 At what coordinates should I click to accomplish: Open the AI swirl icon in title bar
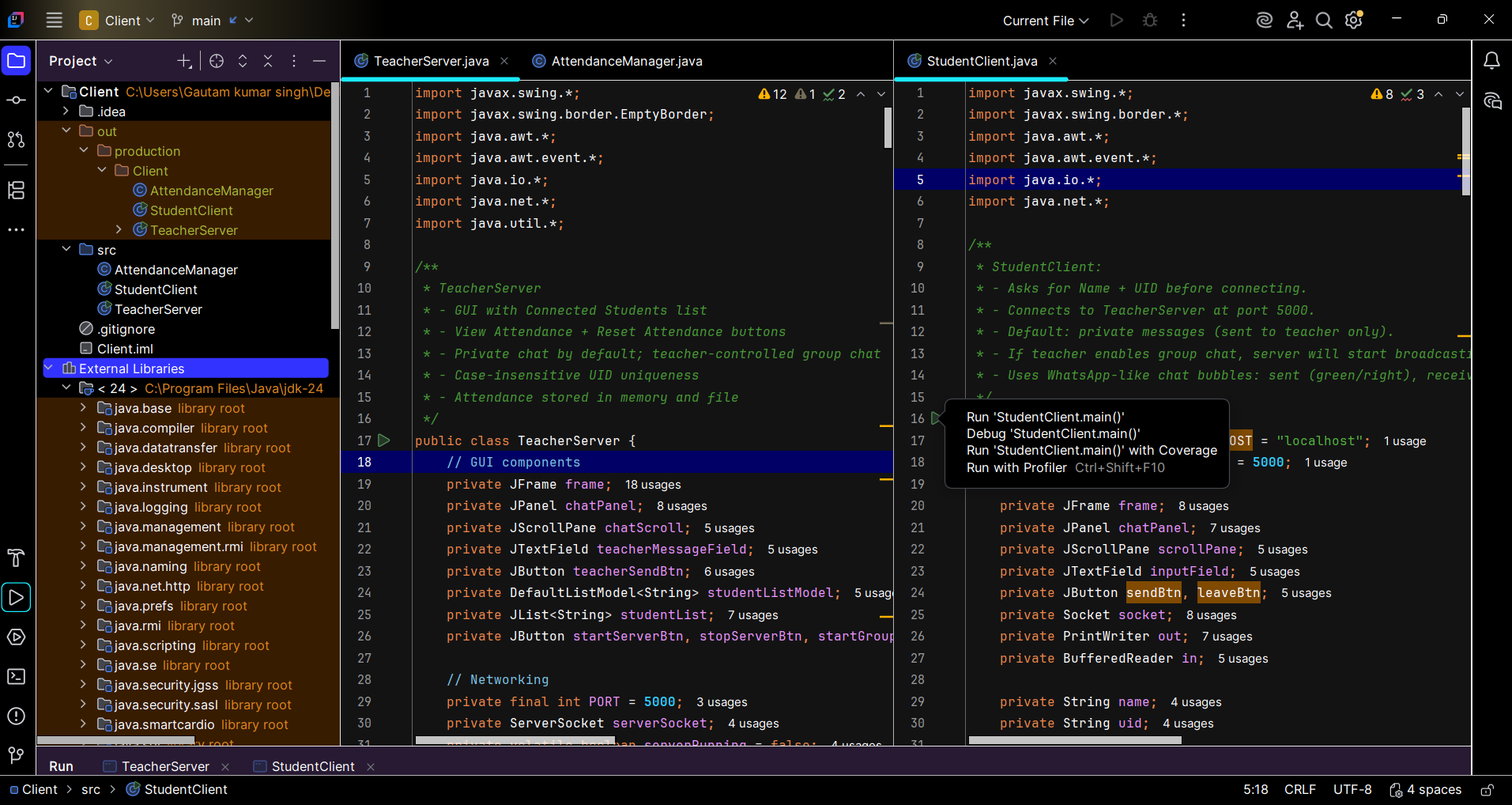(1265, 21)
